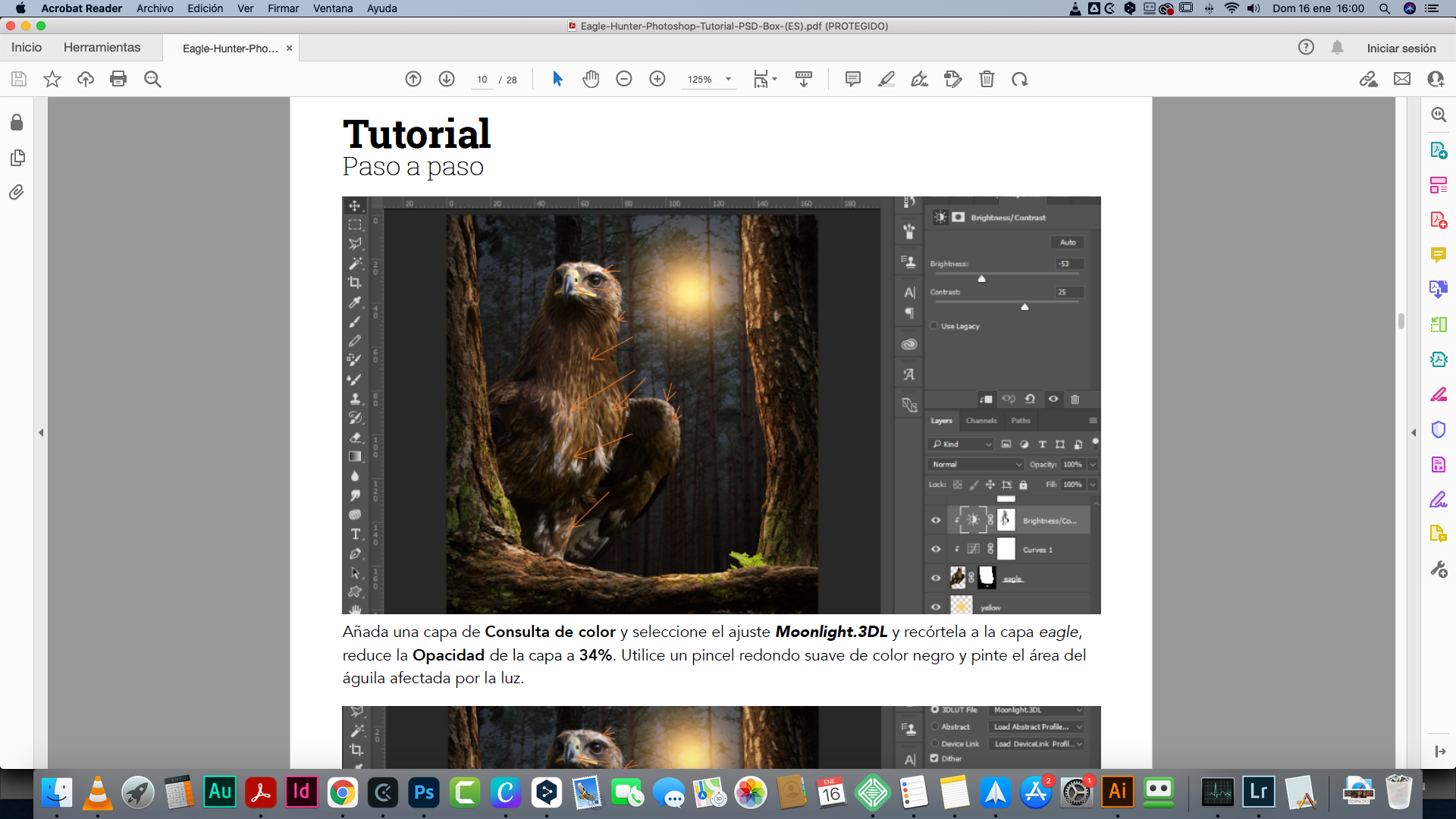Image resolution: width=1456 pixels, height=819 pixels.
Task: Go to the next page arrow
Action: point(447,79)
